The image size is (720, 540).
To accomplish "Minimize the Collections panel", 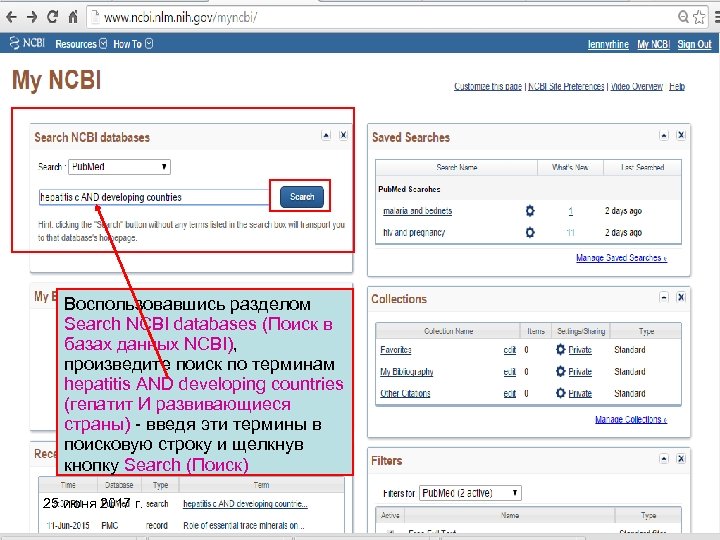I will tap(664, 297).
